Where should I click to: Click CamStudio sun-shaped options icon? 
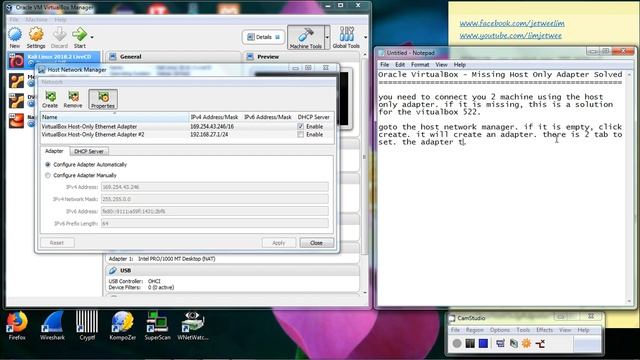pos(527,344)
